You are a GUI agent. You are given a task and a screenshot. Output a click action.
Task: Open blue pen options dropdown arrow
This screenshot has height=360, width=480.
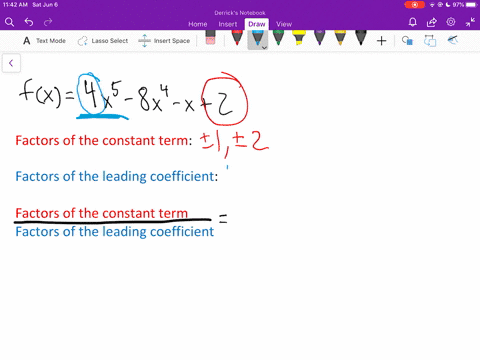pyautogui.click(x=264, y=48)
